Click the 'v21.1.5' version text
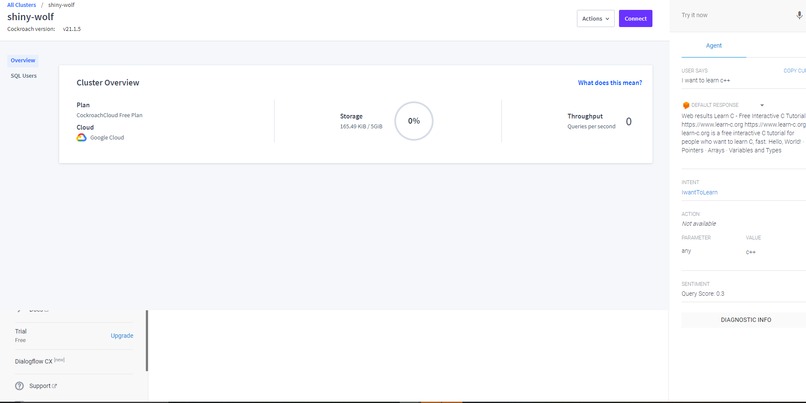Image resolution: width=806 pixels, height=403 pixels. pos(72,29)
